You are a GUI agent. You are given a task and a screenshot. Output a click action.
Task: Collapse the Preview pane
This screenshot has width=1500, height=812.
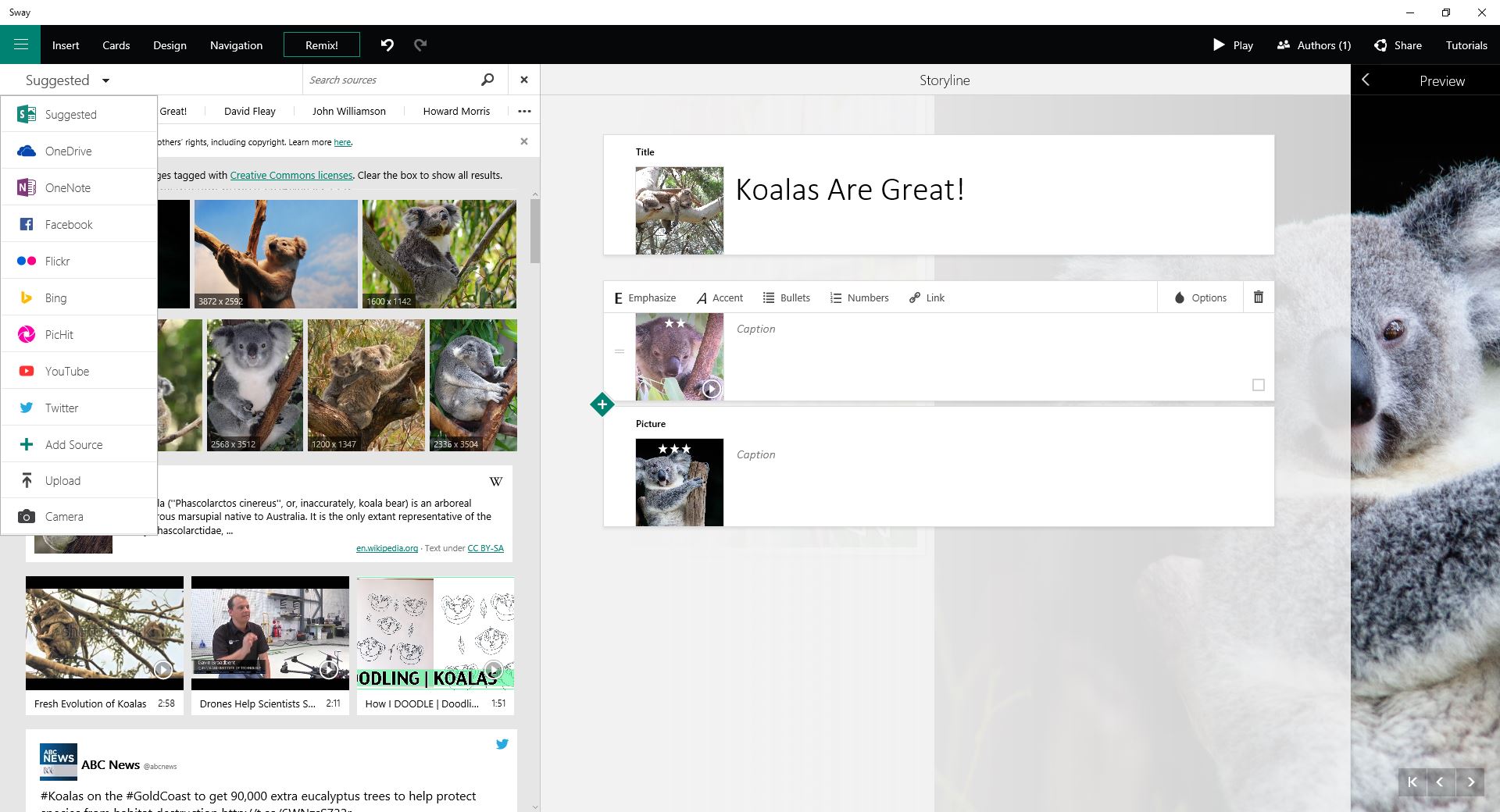click(x=1366, y=80)
